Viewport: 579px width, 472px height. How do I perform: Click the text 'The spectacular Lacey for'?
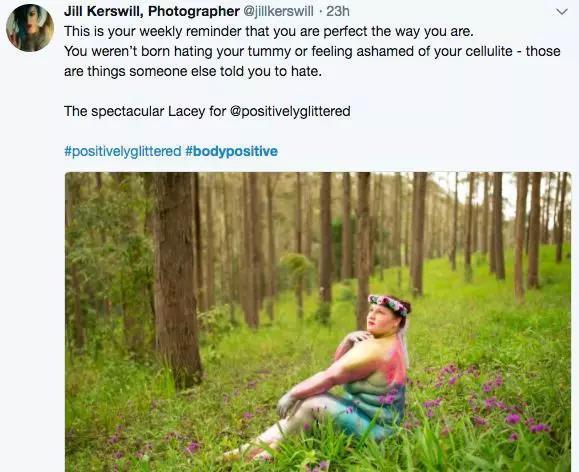[145, 111]
